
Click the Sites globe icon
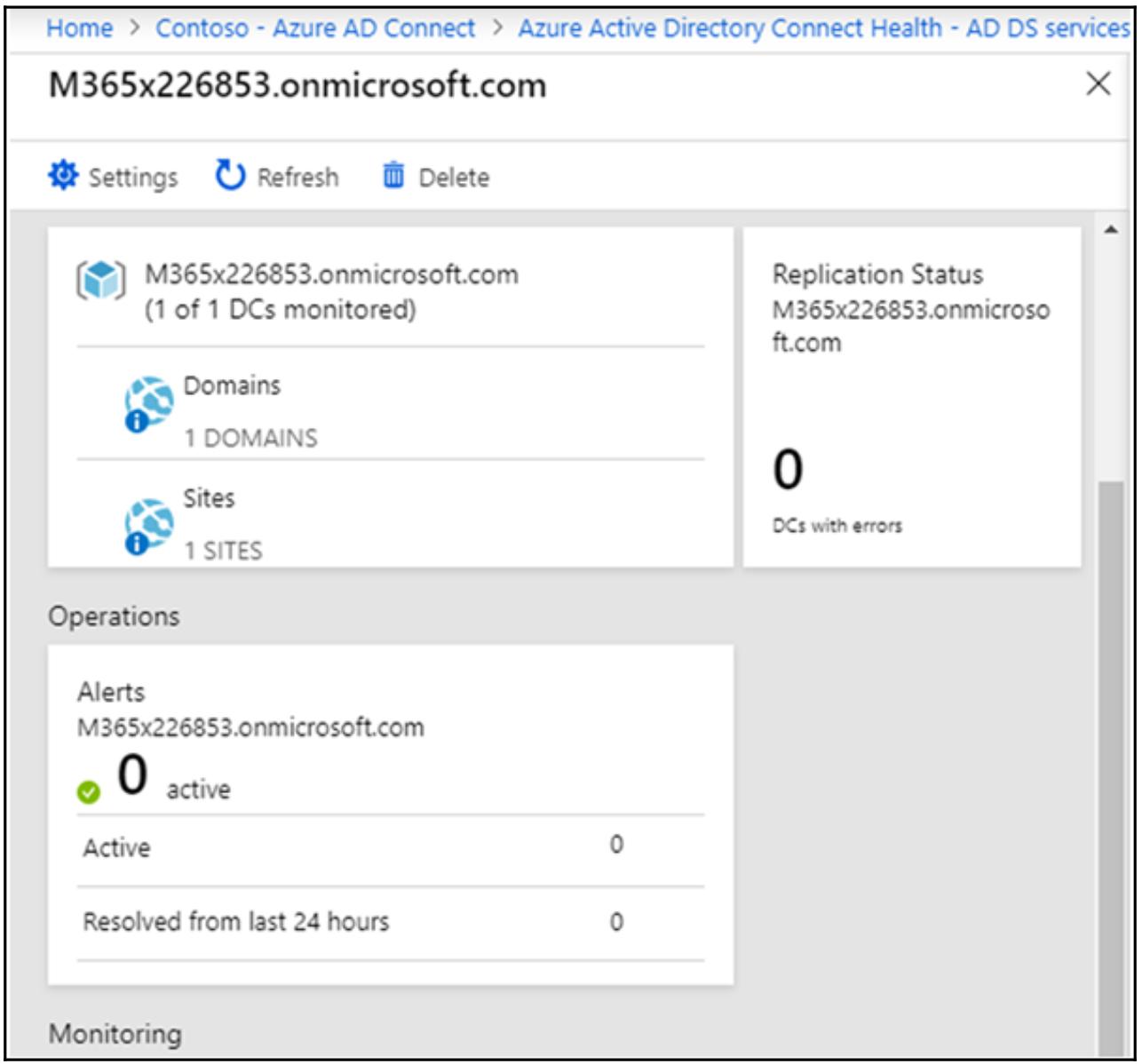tap(148, 525)
